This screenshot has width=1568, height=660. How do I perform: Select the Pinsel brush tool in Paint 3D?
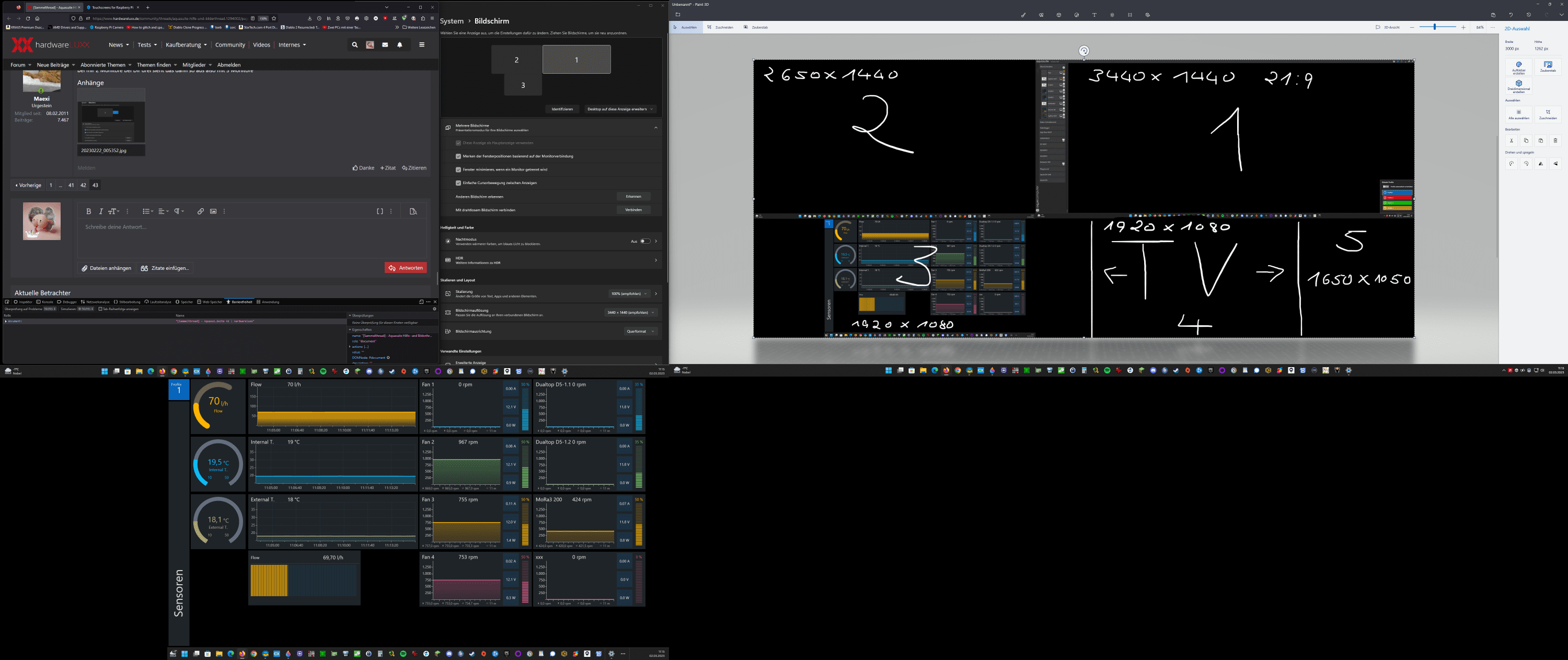click(1023, 15)
